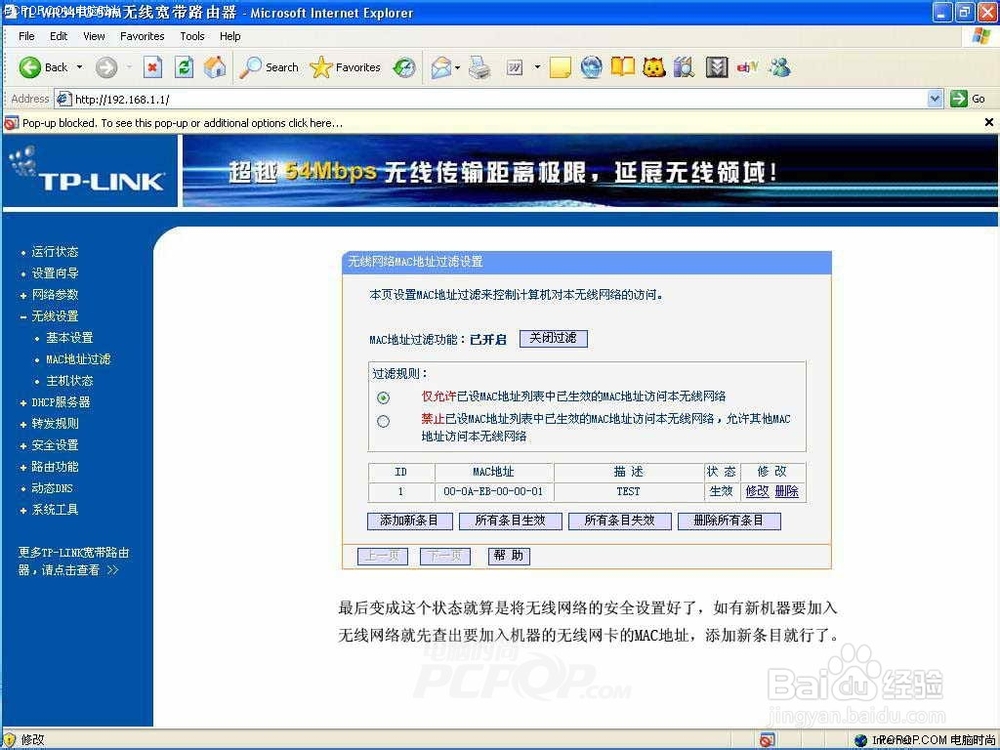This screenshot has height=750, width=1000.
Task: Open the Favorites menu
Action: click(142, 36)
